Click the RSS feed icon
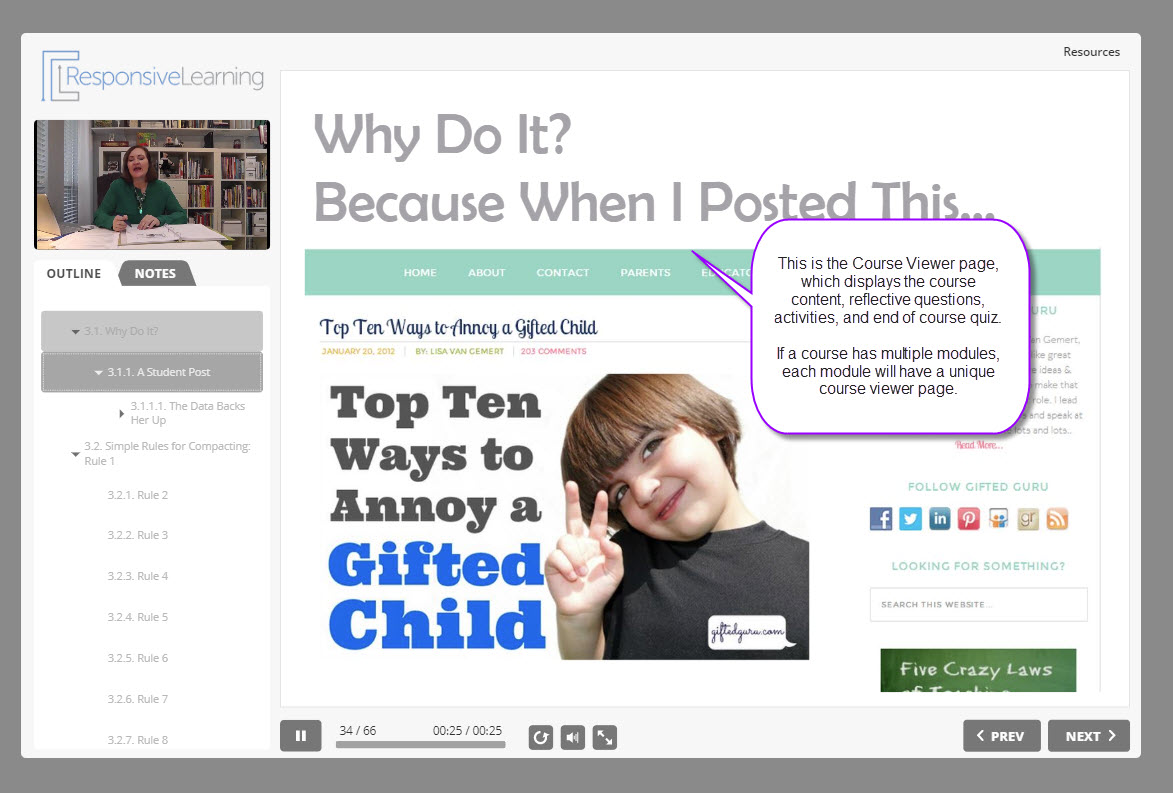 point(1057,518)
